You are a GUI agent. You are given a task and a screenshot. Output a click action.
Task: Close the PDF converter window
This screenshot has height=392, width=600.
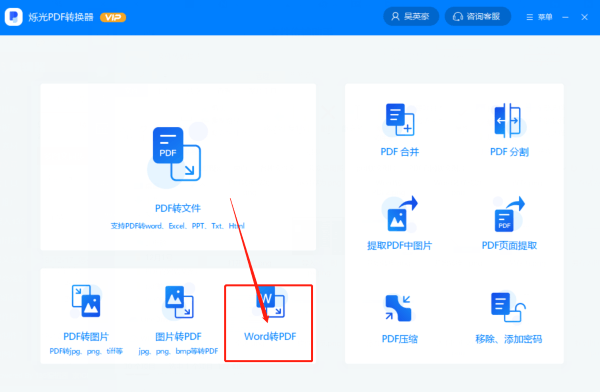coord(584,17)
